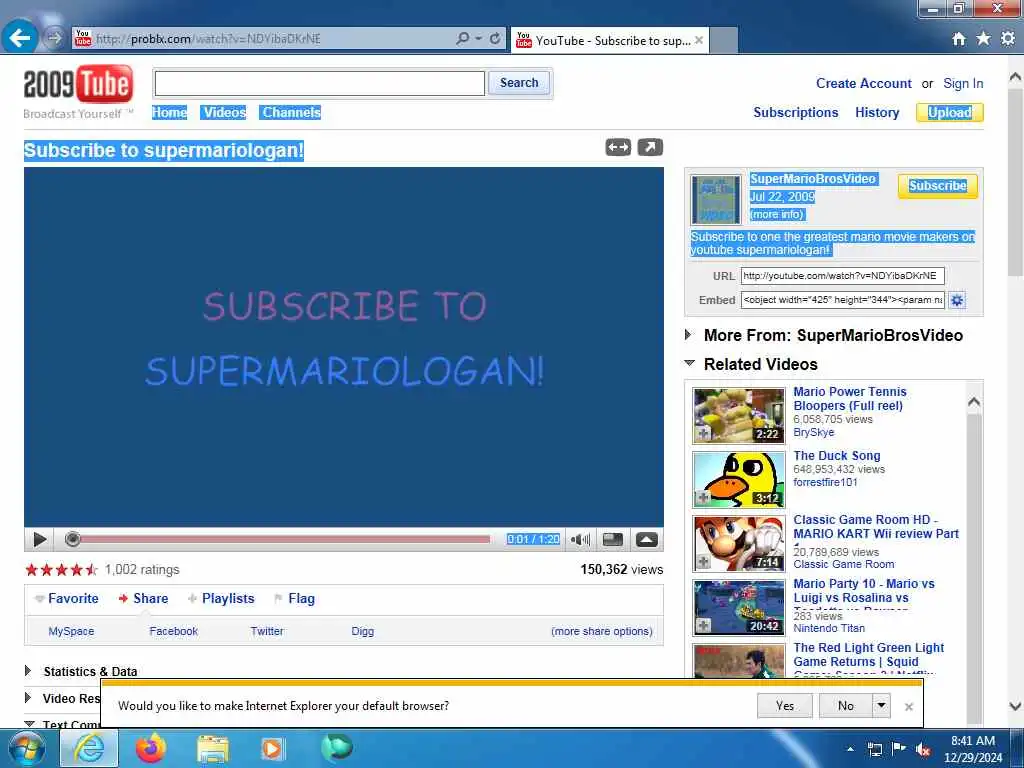Click the related videos list scrollbar
1024x768 pixels.
(974, 552)
